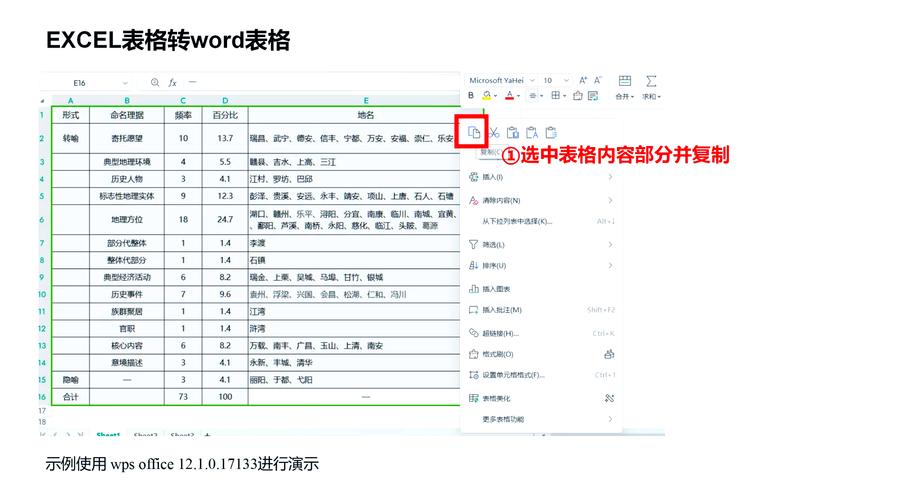Viewport: 914px width, 500px height.
Task: Click the Increase font size icon
Action: tap(583, 80)
